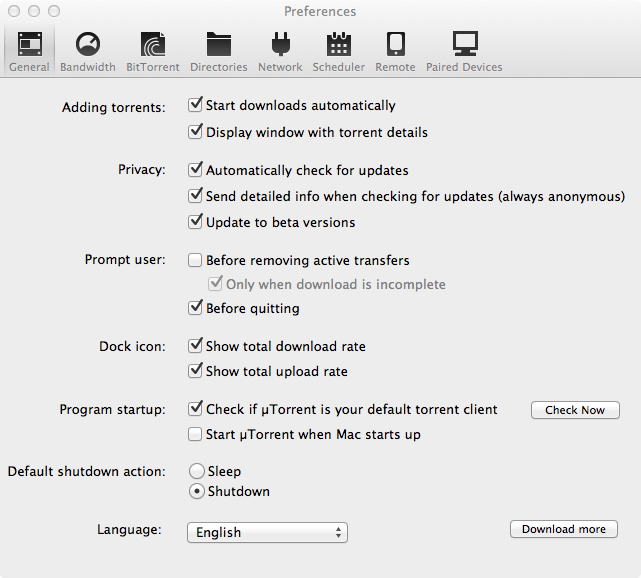
Task: Click the red close window button
Action: click(14, 11)
